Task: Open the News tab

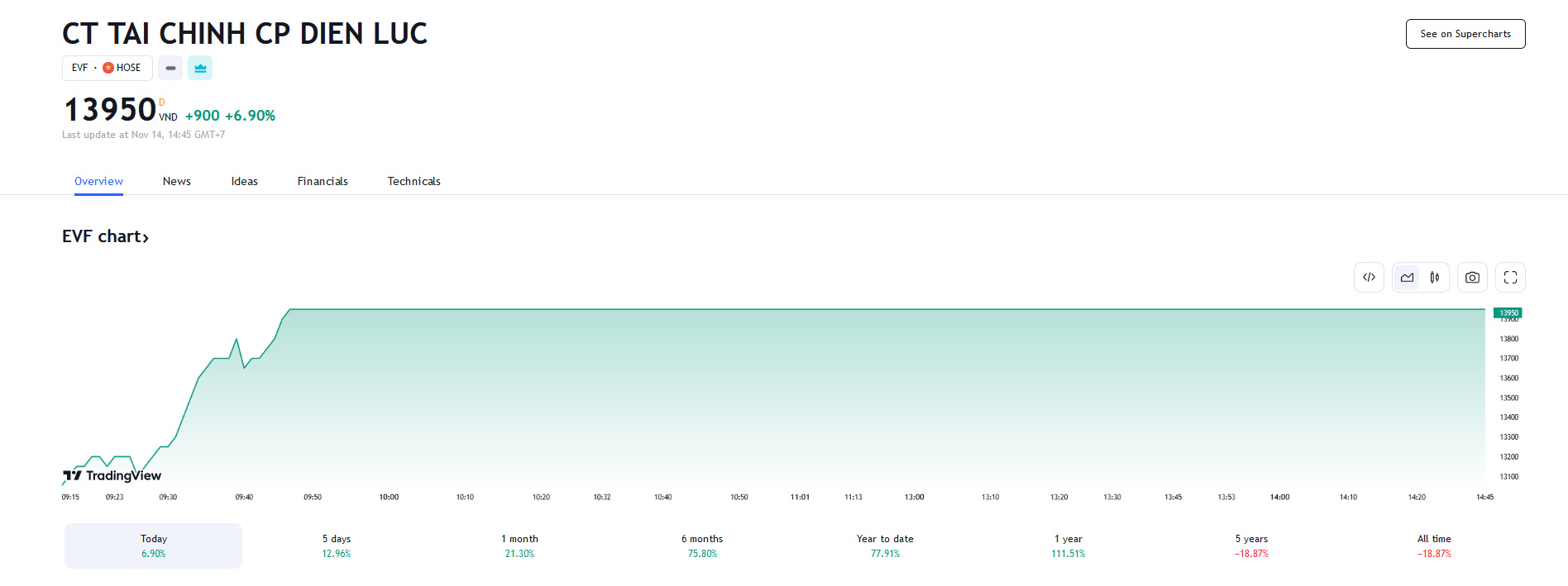Action: [x=177, y=181]
